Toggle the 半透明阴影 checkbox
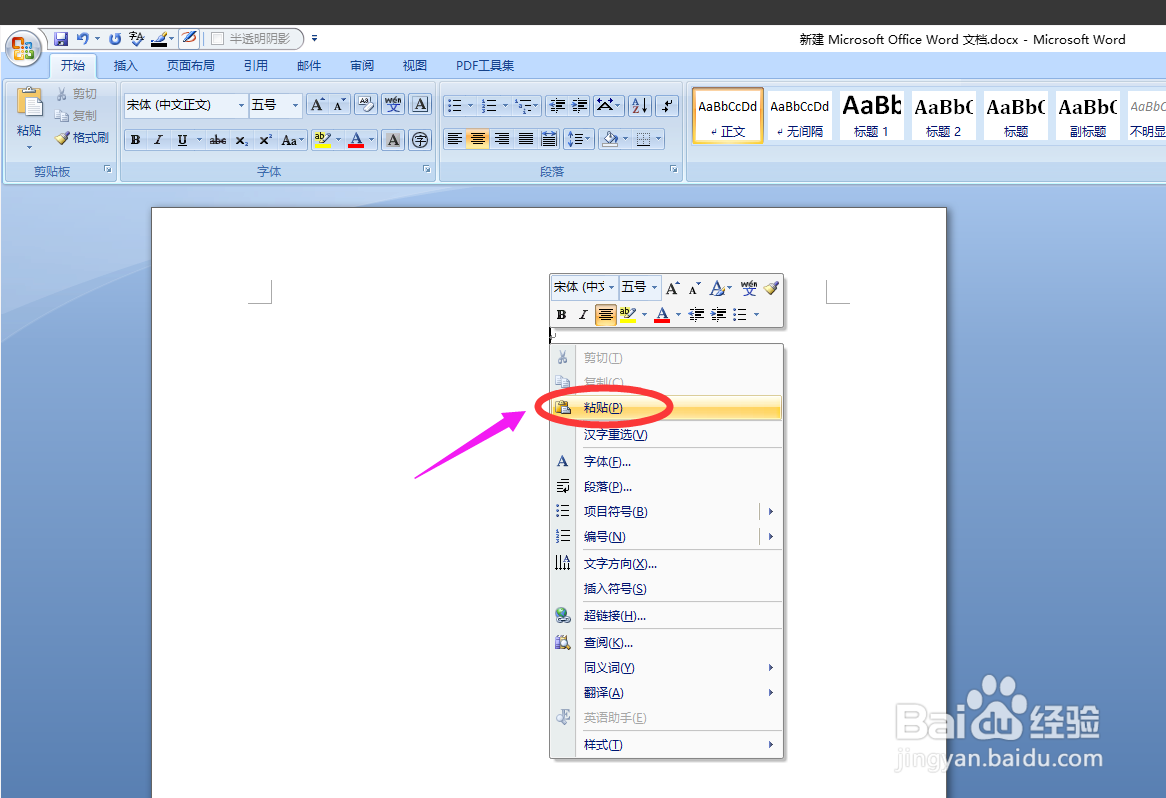 coord(217,38)
